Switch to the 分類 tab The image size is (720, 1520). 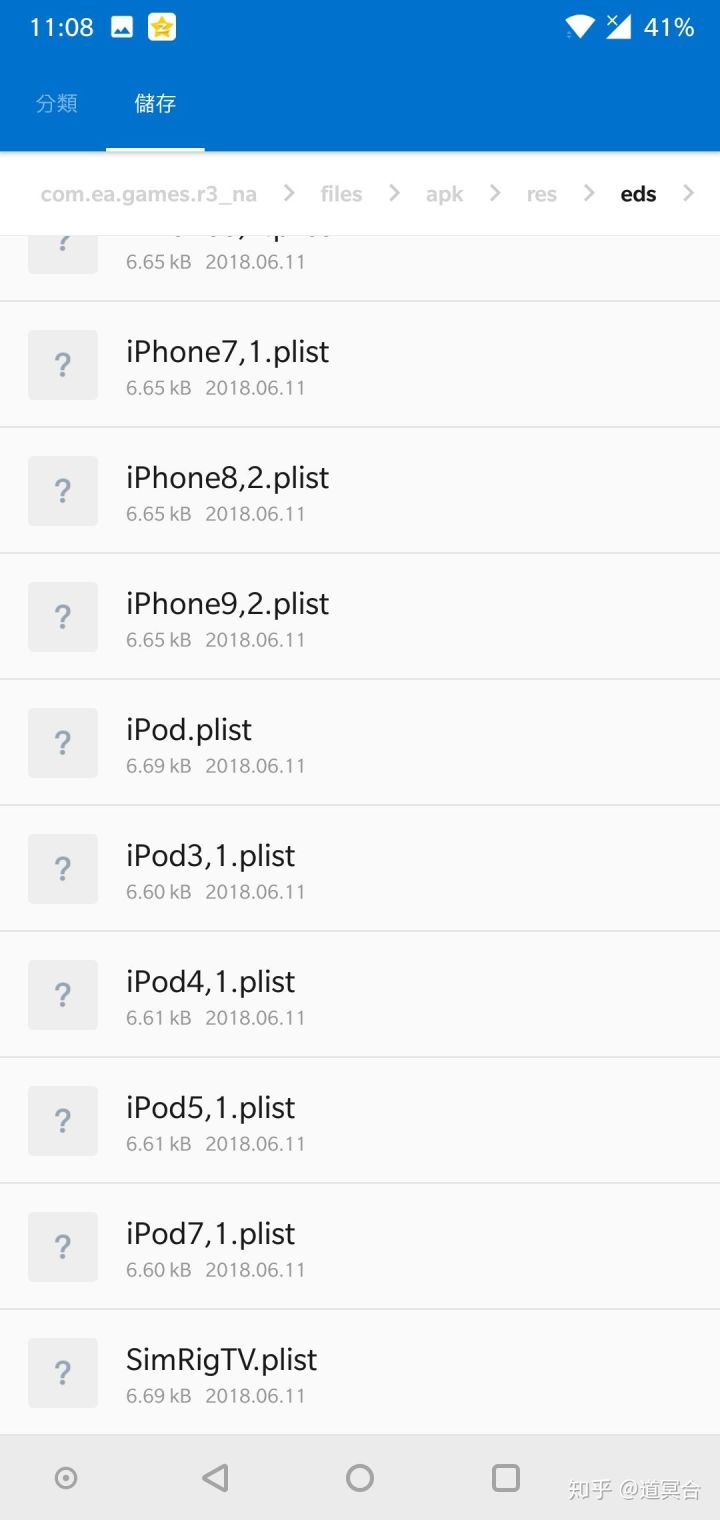pyautogui.click(x=57, y=104)
